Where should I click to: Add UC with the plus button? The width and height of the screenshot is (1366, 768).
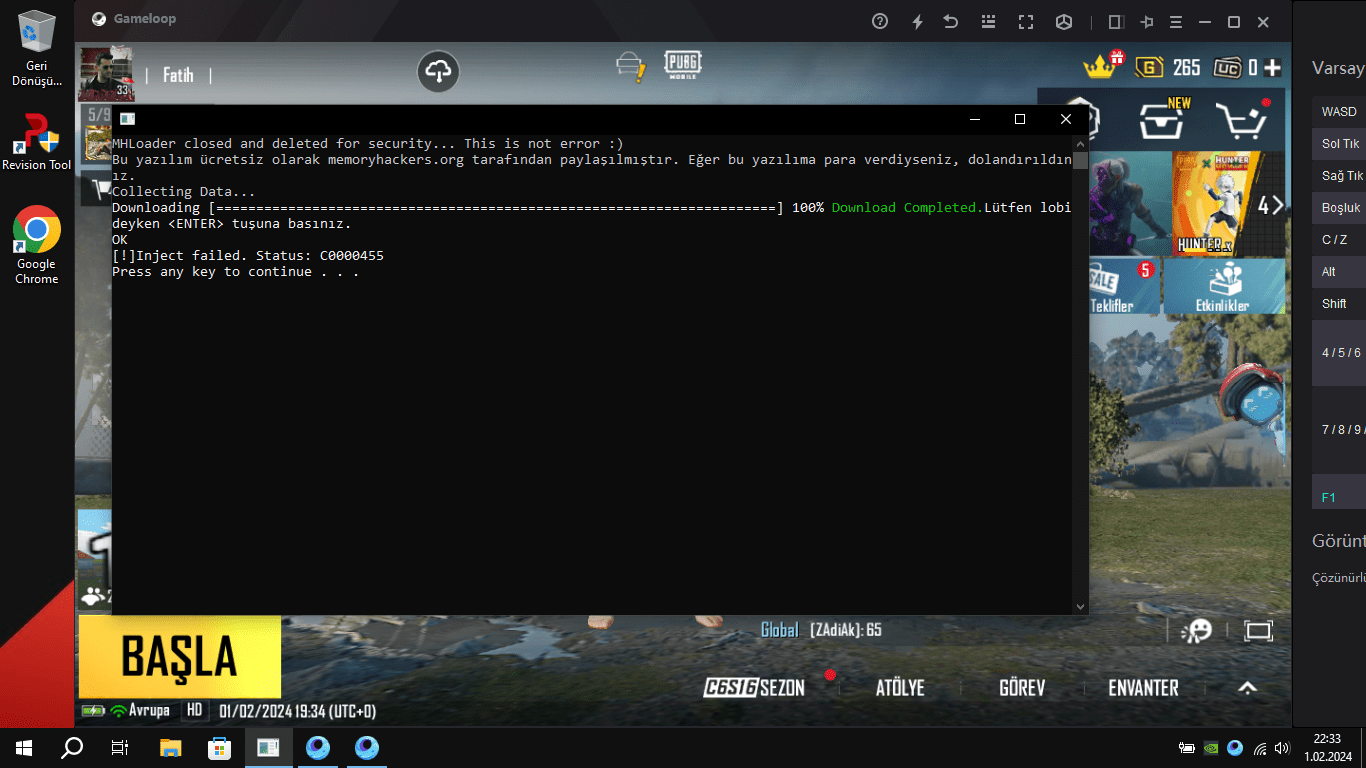[1272, 68]
